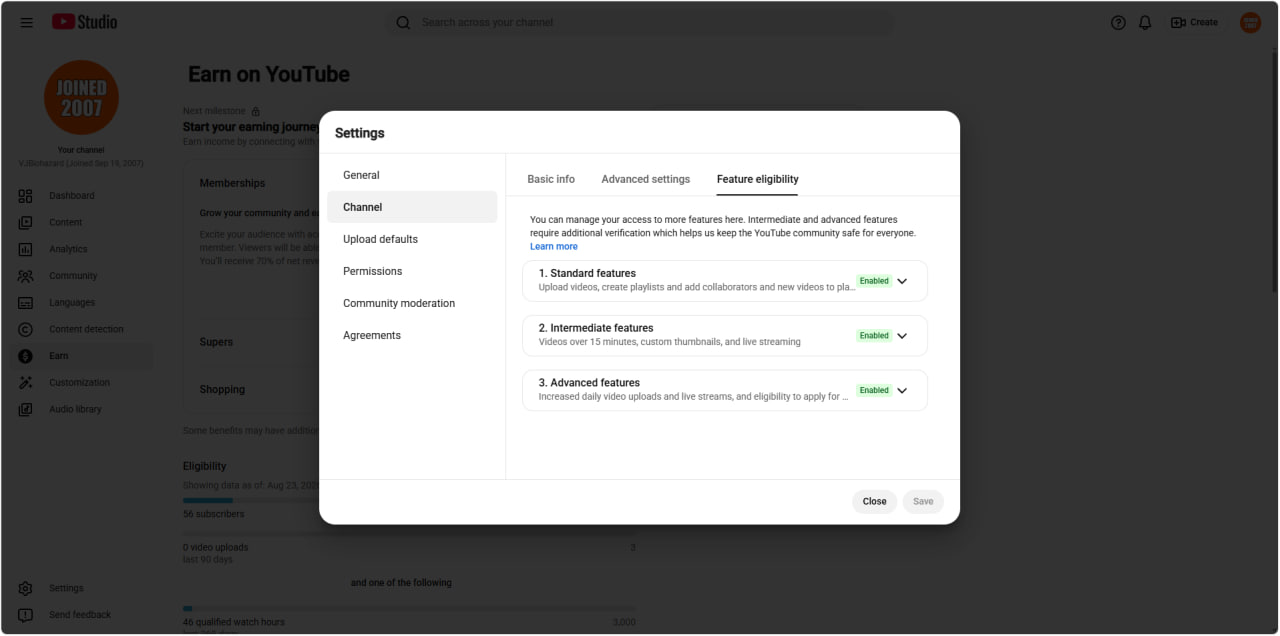Click the subscribers eligibility progress bar
The image size is (1280, 636).
(409, 501)
